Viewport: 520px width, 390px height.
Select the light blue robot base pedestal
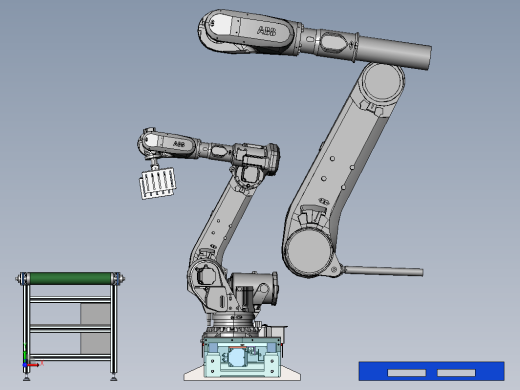coord(242,357)
